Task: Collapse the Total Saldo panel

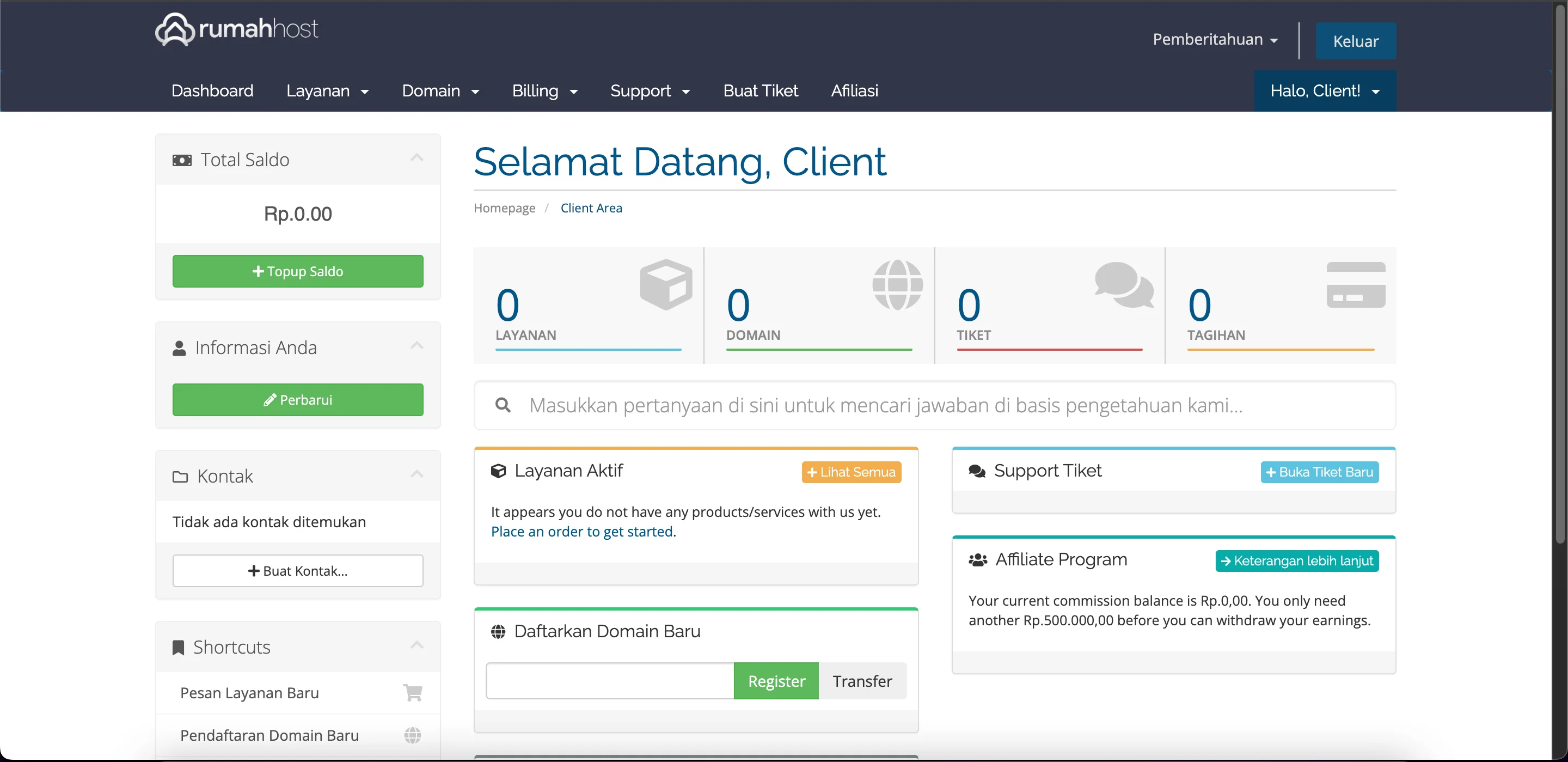Action: tap(416, 159)
